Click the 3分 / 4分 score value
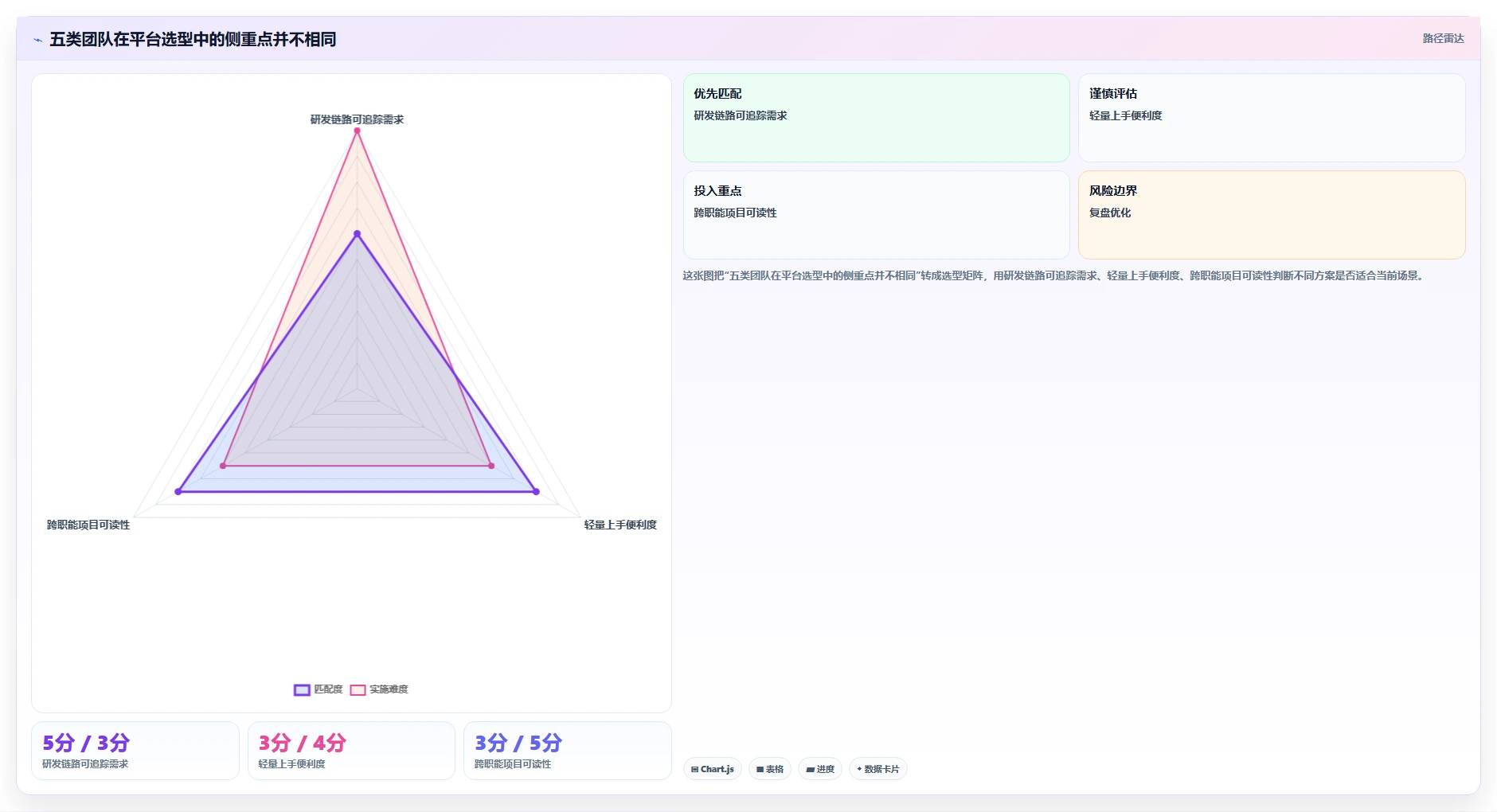Image resolution: width=1497 pixels, height=812 pixels. point(303,743)
